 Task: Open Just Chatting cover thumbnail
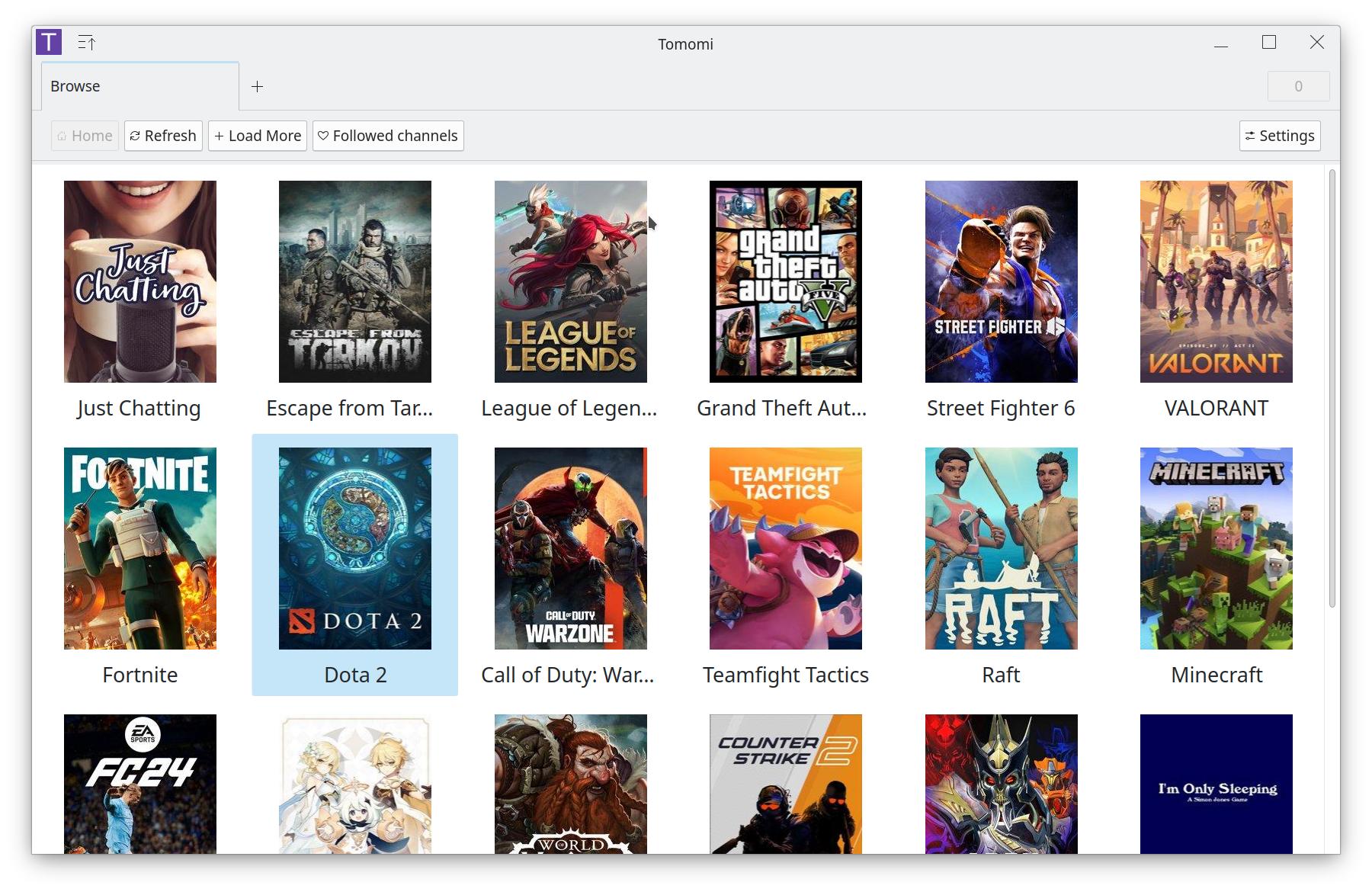(x=140, y=281)
